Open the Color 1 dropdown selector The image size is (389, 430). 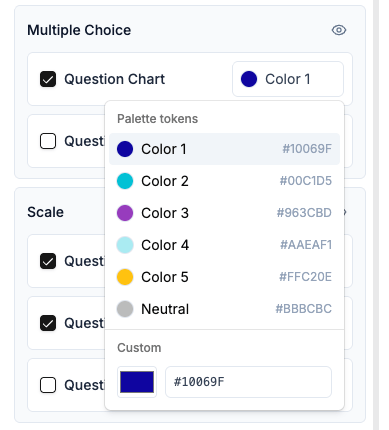[x=288, y=79]
